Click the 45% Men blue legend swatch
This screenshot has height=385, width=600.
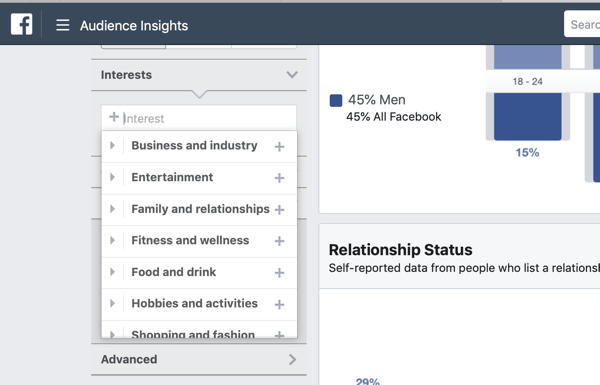click(x=336, y=100)
